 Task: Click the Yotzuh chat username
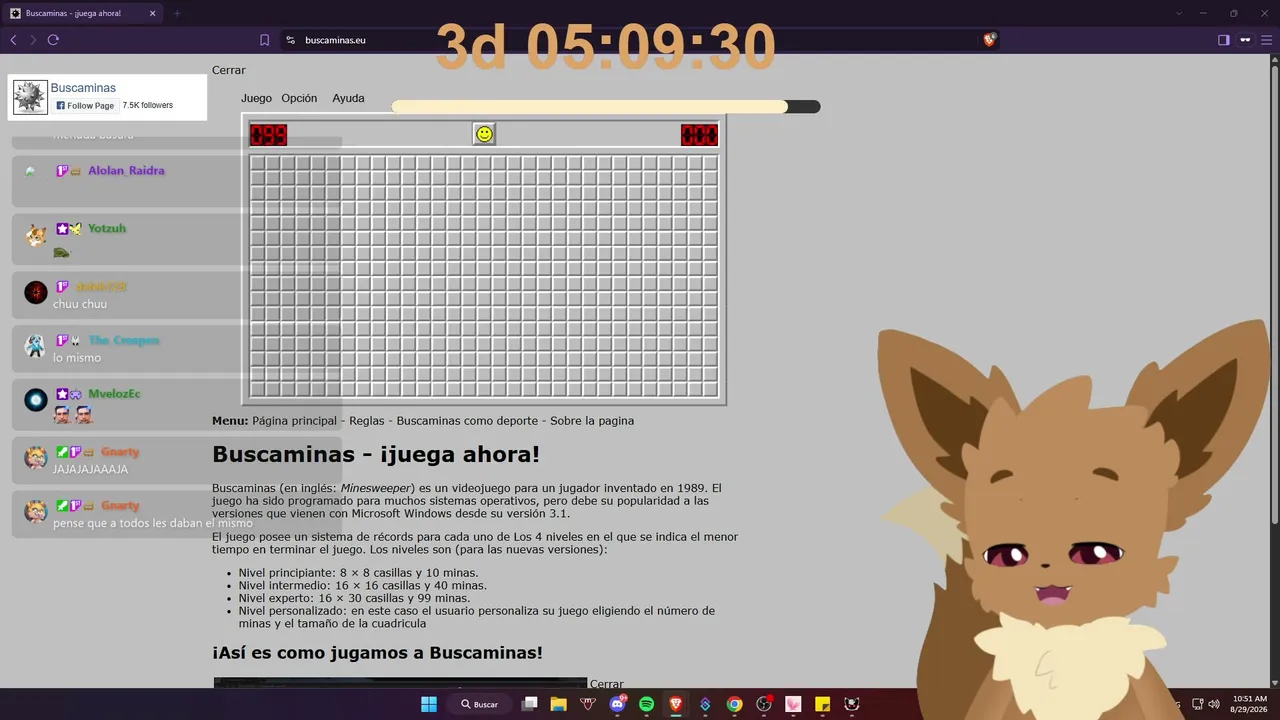tap(107, 229)
